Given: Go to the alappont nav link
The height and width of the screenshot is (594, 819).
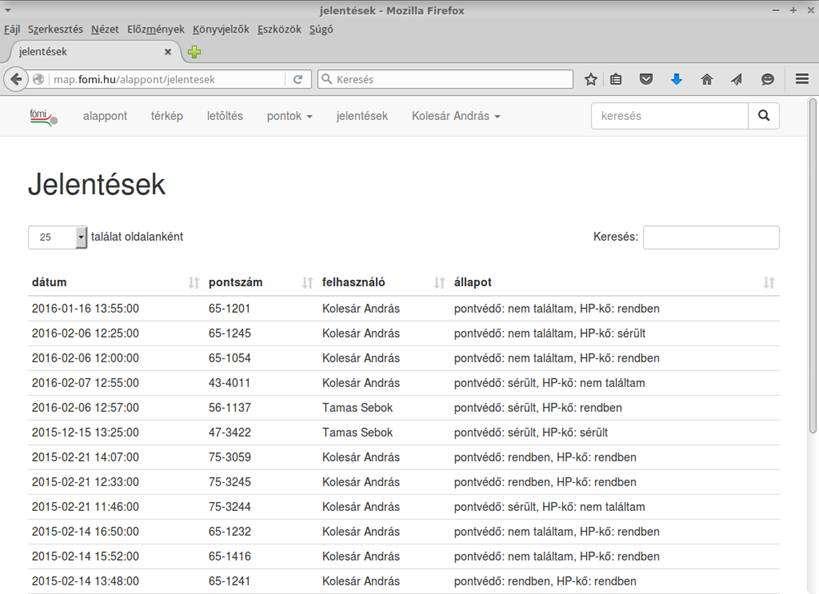Looking at the screenshot, I should pyautogui.click(x=105, y=116).
